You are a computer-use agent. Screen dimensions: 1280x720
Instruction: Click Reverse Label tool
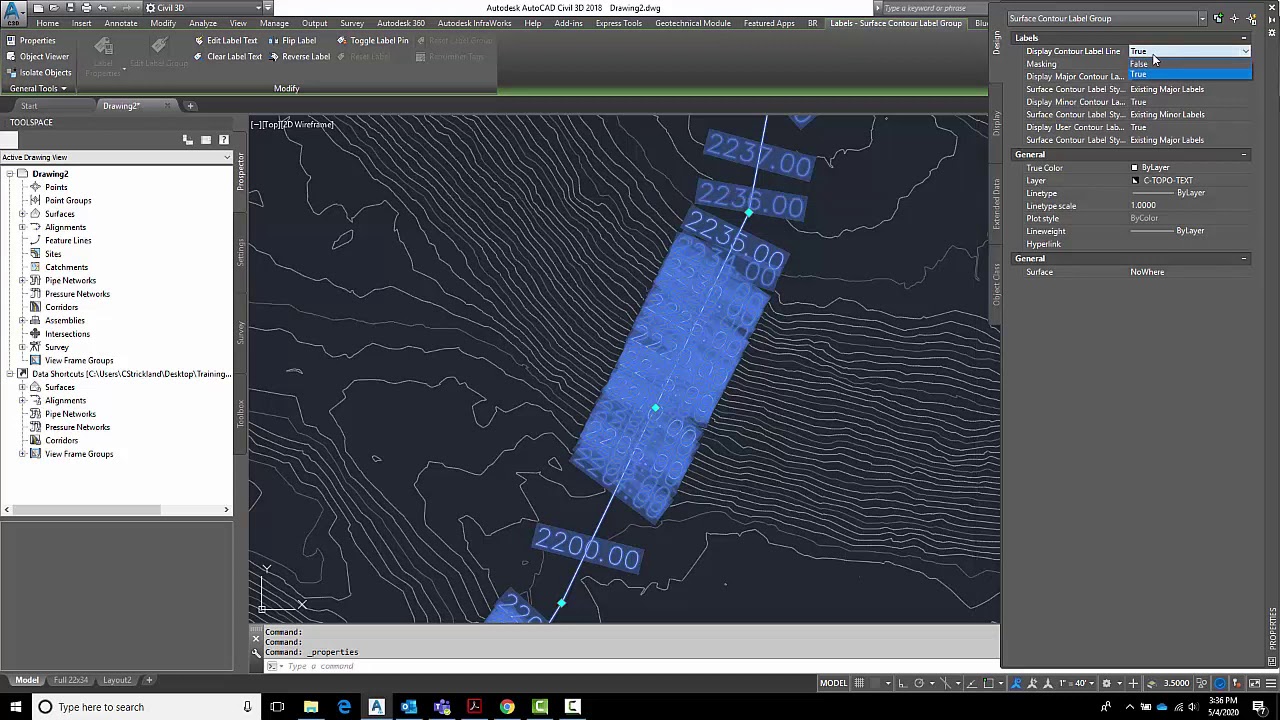click(298, 57)
